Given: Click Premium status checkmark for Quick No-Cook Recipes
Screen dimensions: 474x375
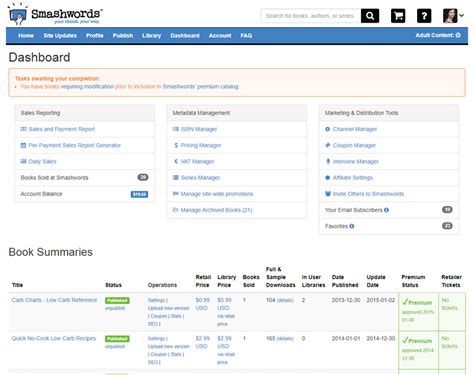Looking at the screenshot, I should pyautogui.click(x=405, y=341).
